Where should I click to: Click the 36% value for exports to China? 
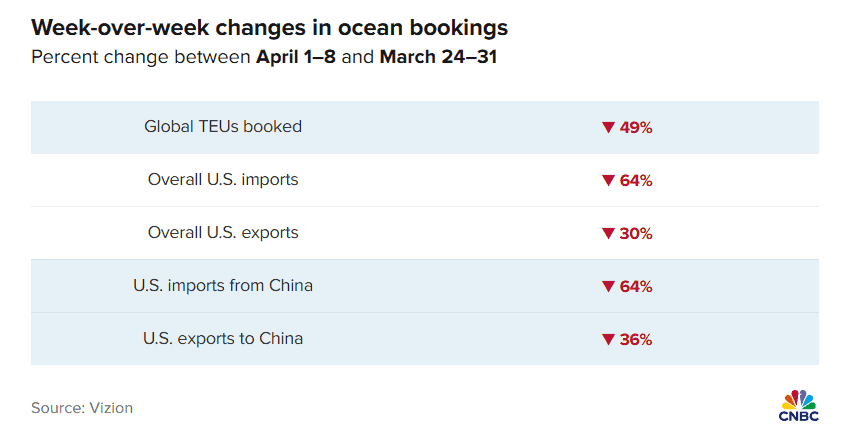coord(636,339)
